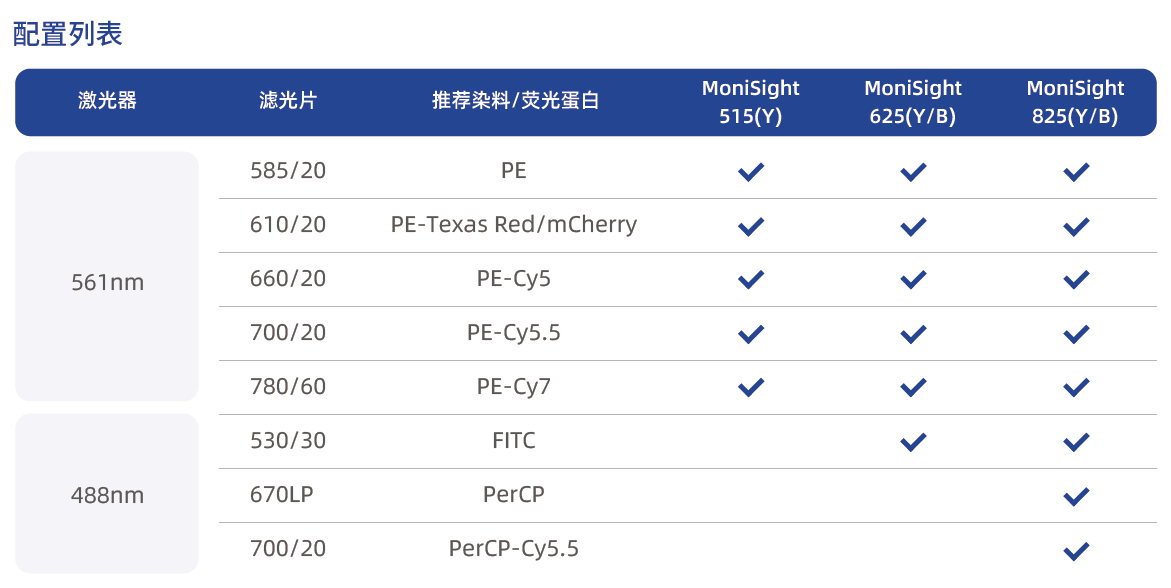Click the PE-Cy5.5 checkmark under MoniSight 515(Y)
Screen dimensions: 1171x588
click(x=751, y=334)
